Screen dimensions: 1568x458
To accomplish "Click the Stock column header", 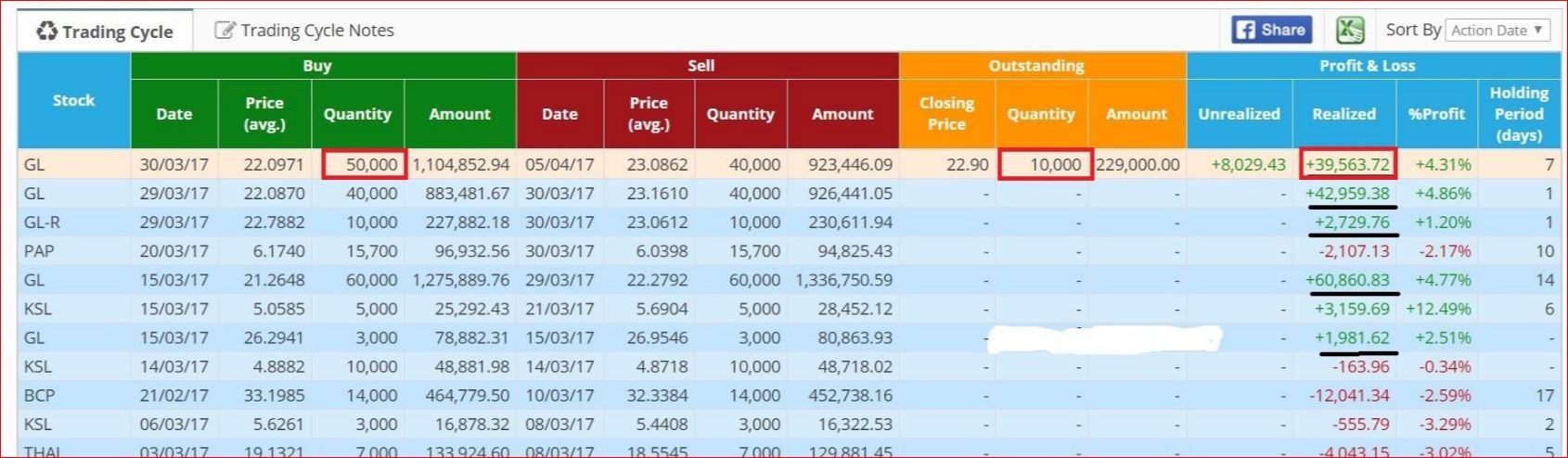I will [x=74, y=100].
